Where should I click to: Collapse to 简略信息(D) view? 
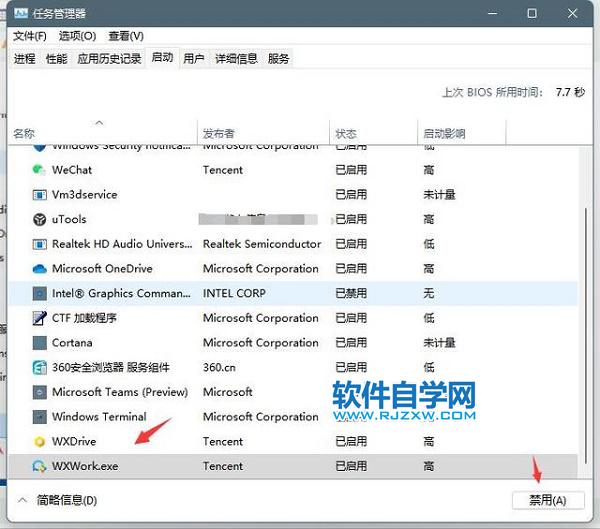pos(57,500)
